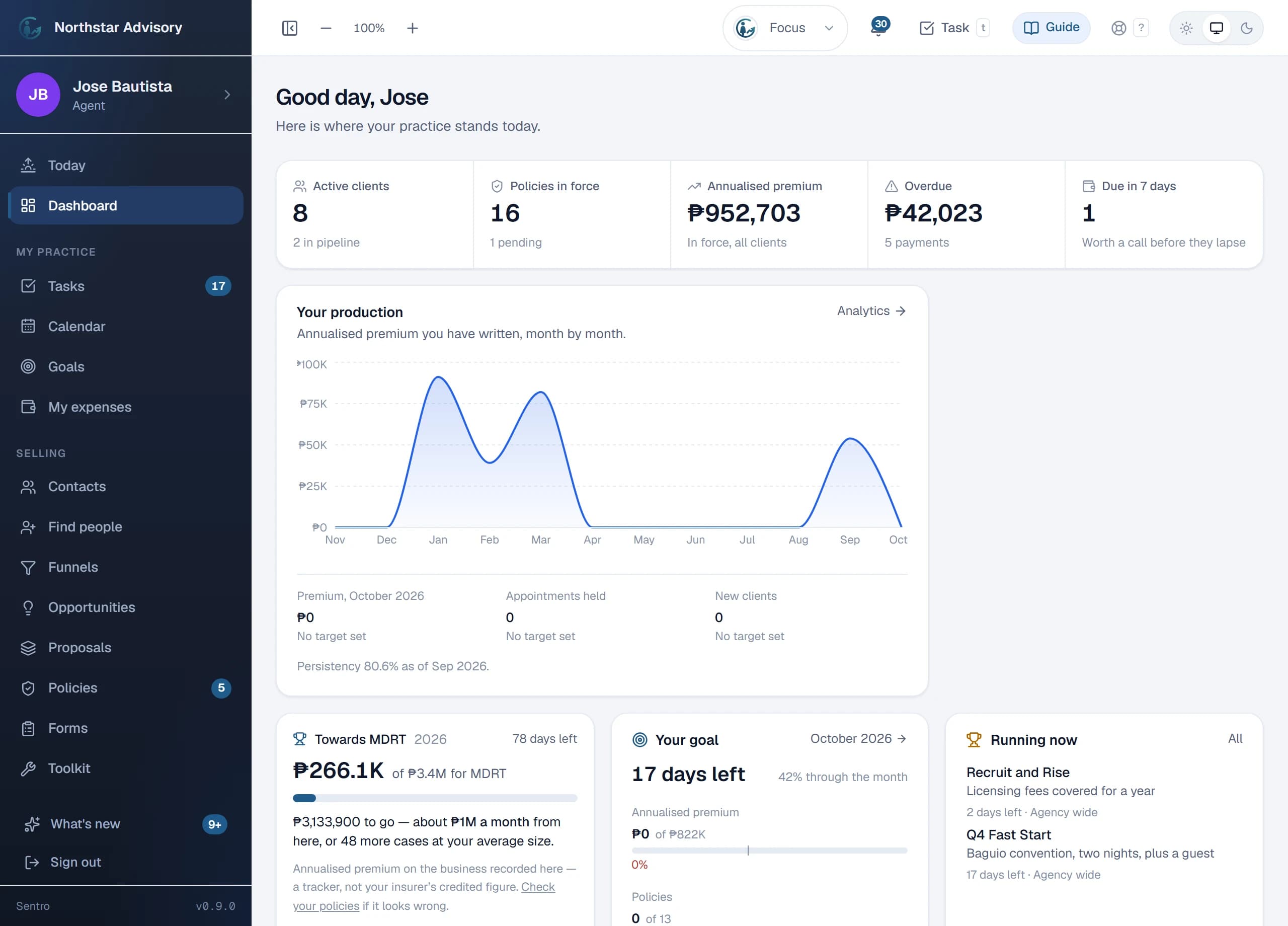Click the Guide button
This screenshot has height=926, width=1288.
[1051, 28]
